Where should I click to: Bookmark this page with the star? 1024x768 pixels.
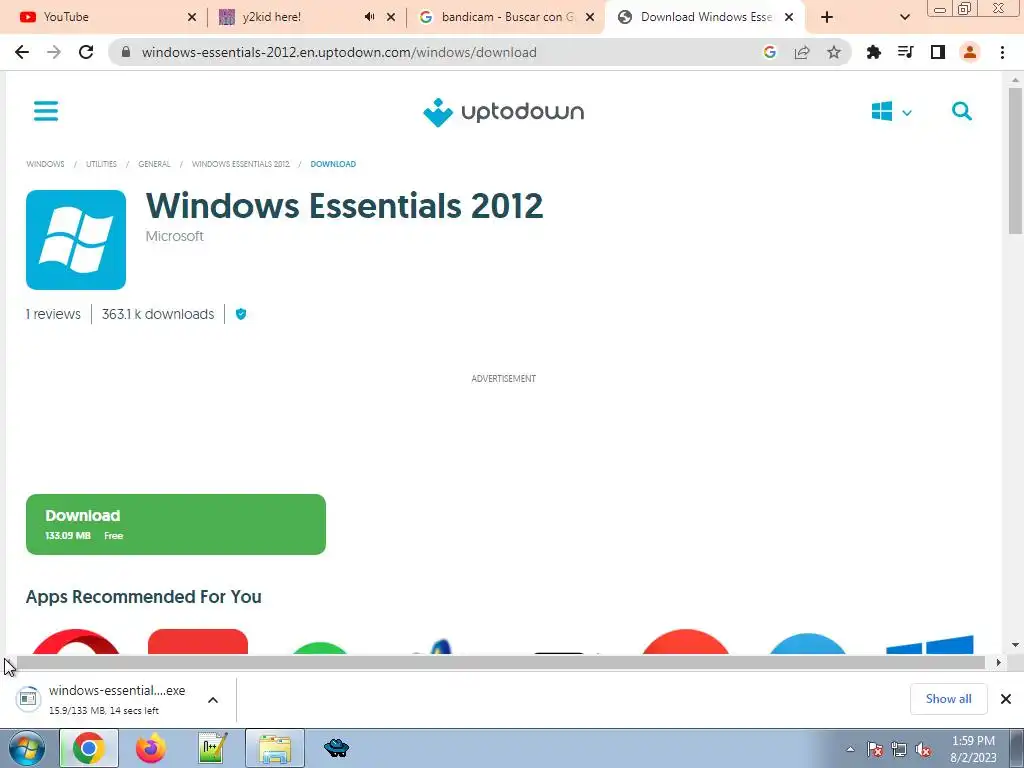point(834,52)
